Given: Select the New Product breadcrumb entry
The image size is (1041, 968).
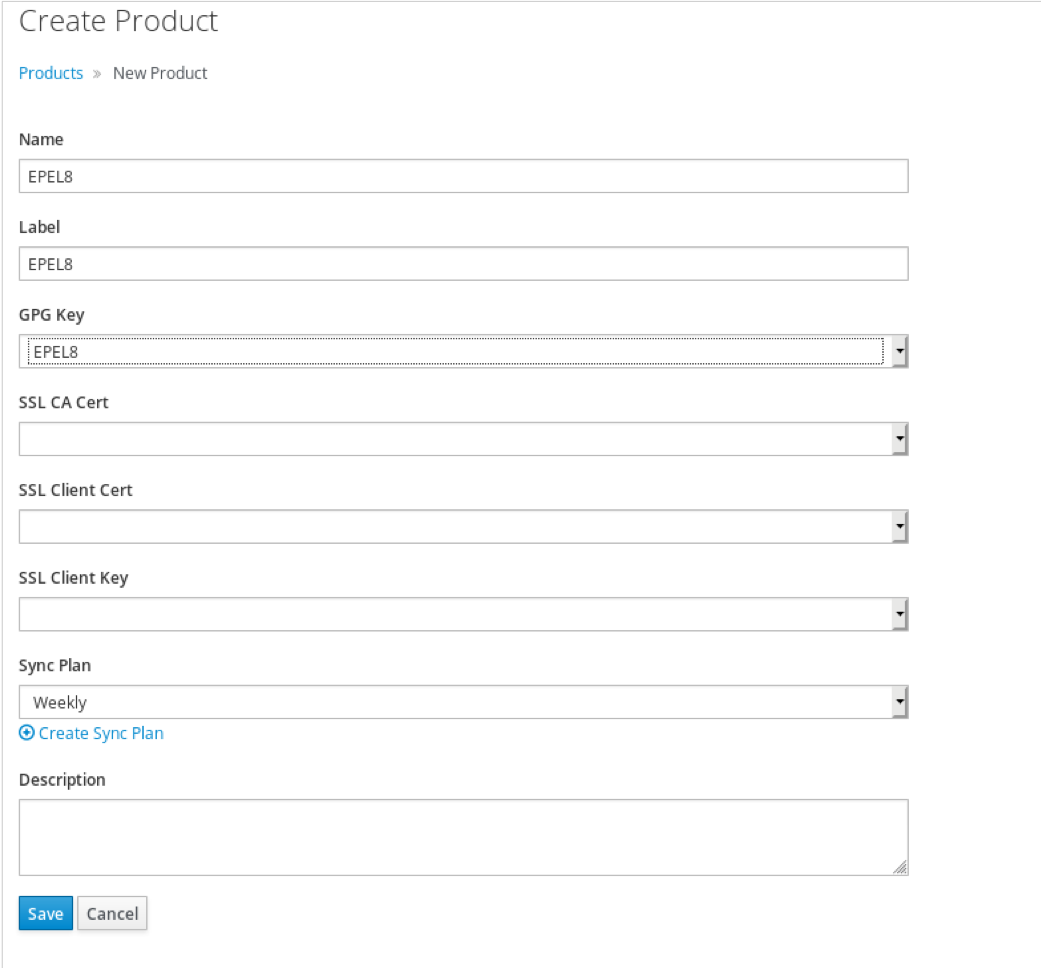Looking at the screenshot, I should 160,72.
